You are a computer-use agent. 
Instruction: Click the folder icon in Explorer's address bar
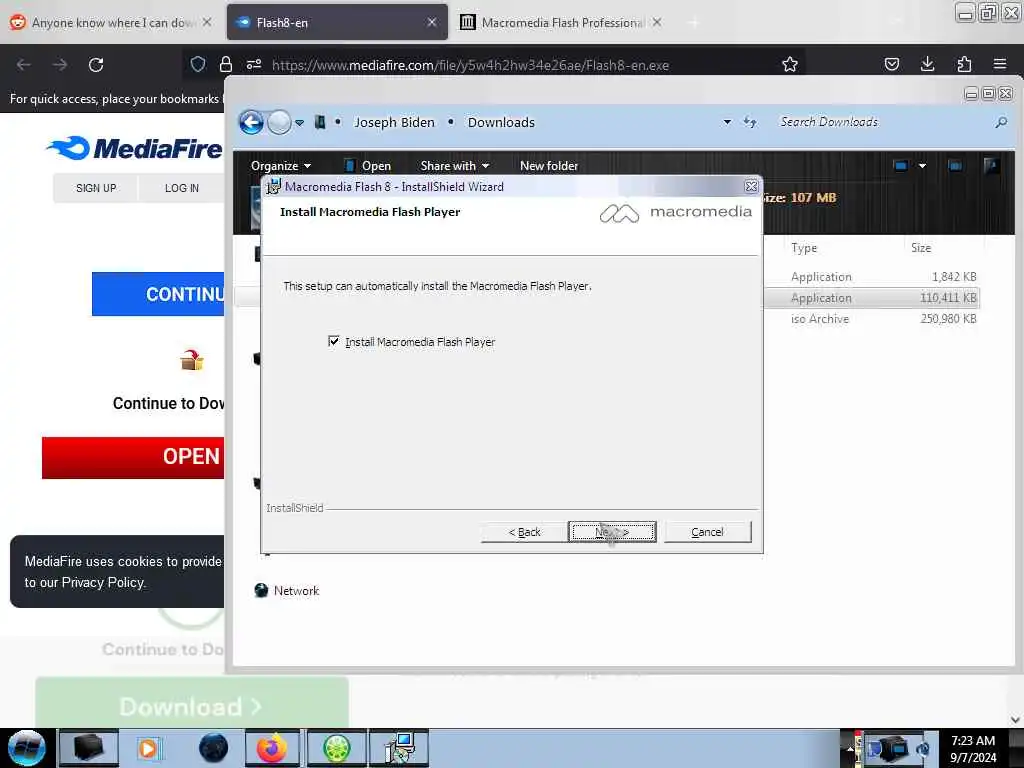coord(320,122)
